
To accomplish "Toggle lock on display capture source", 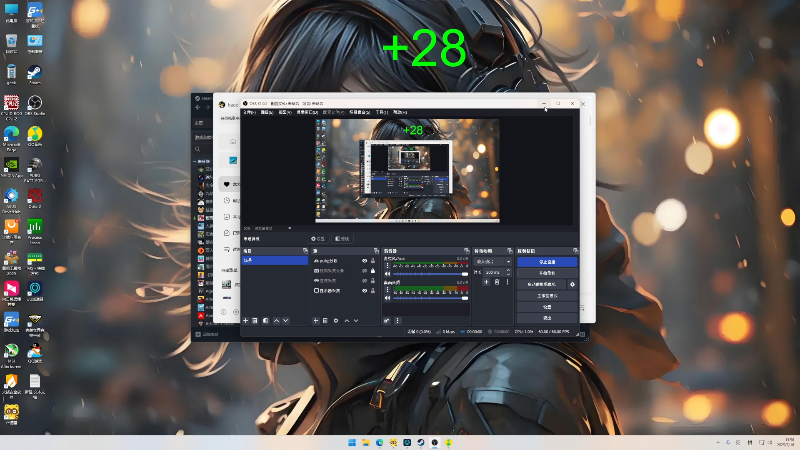I will (x=373, y=290).
